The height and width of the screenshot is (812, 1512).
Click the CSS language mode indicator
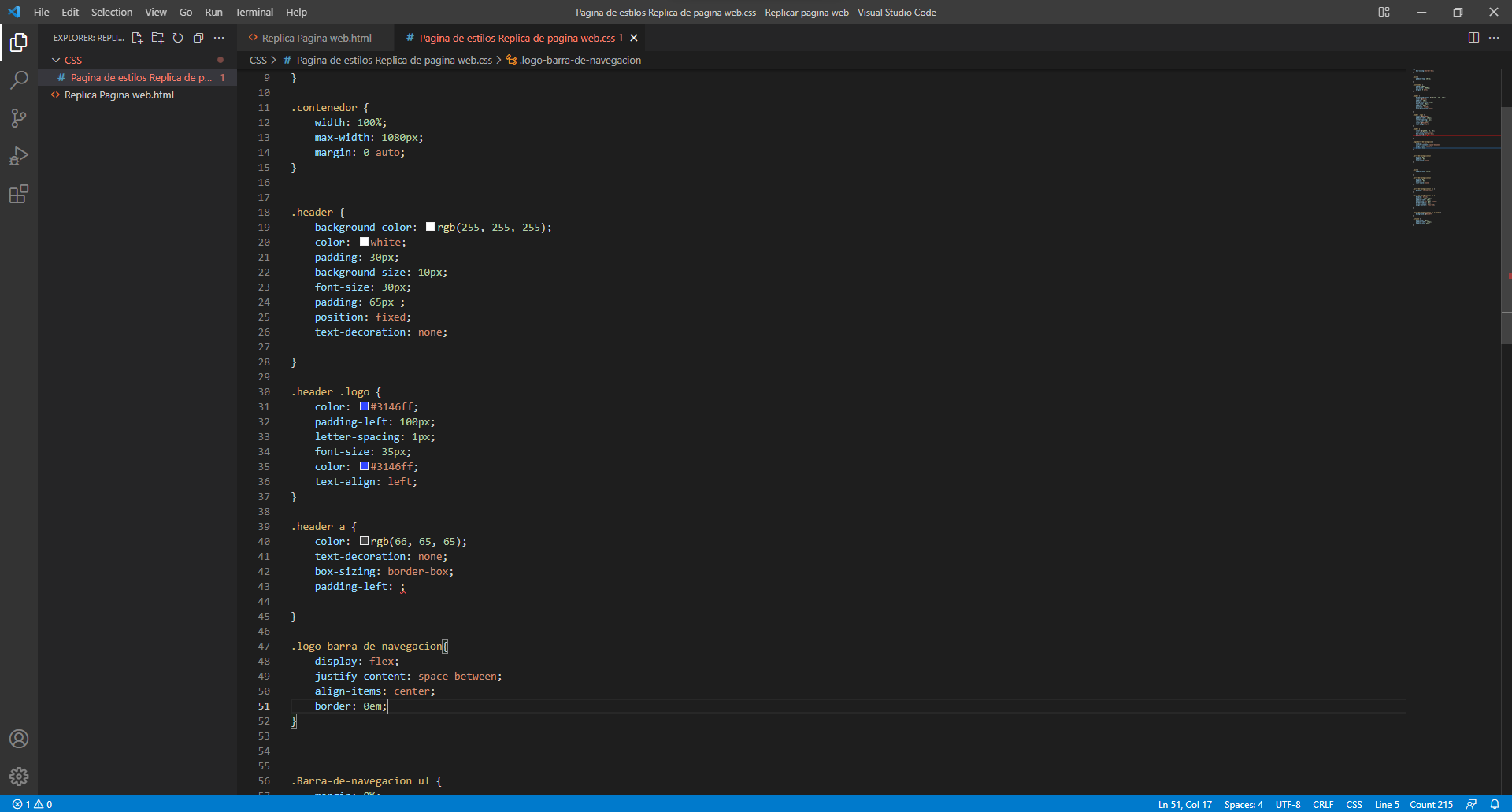point(1354,804)
